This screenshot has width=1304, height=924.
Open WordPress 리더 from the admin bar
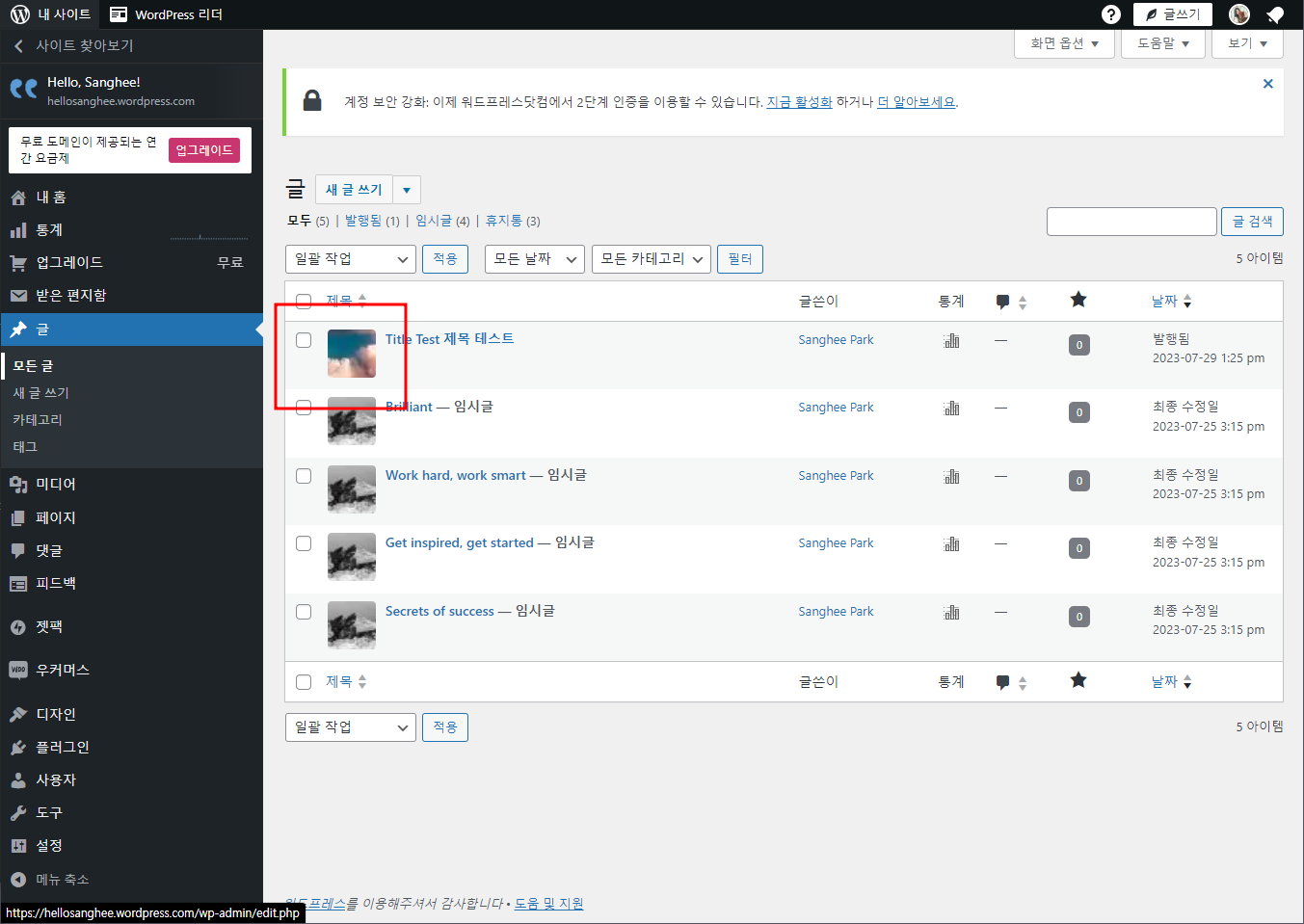(166, 14)
